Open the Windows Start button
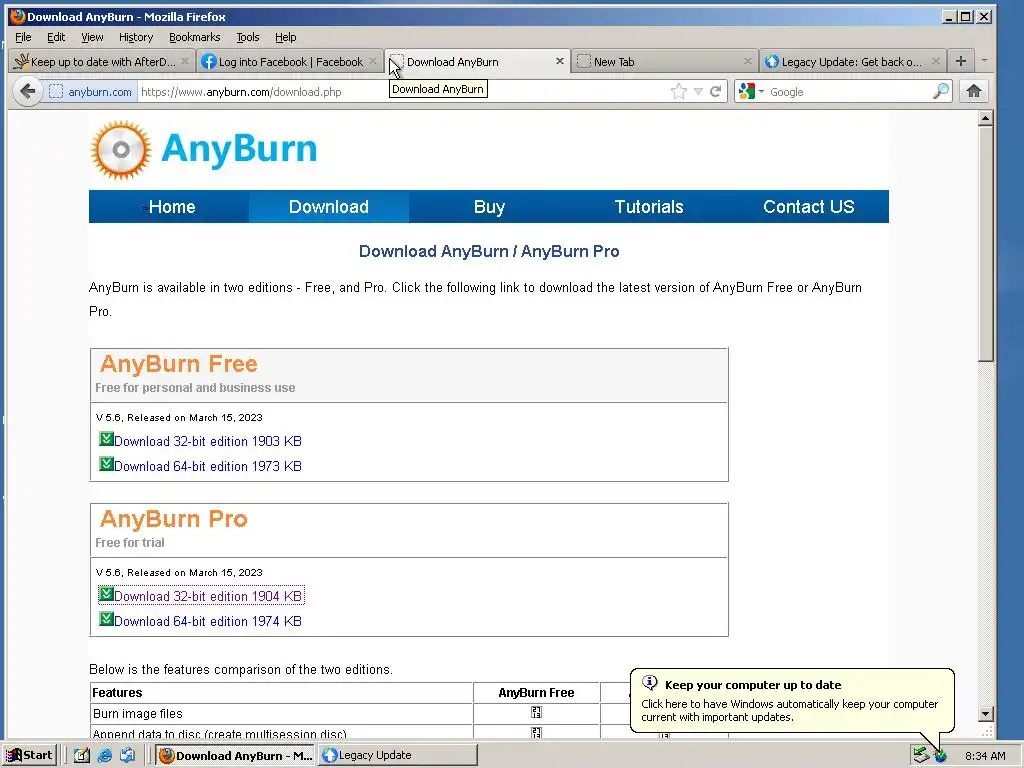This screenshot has width=1024, height=768. point(29,755)
